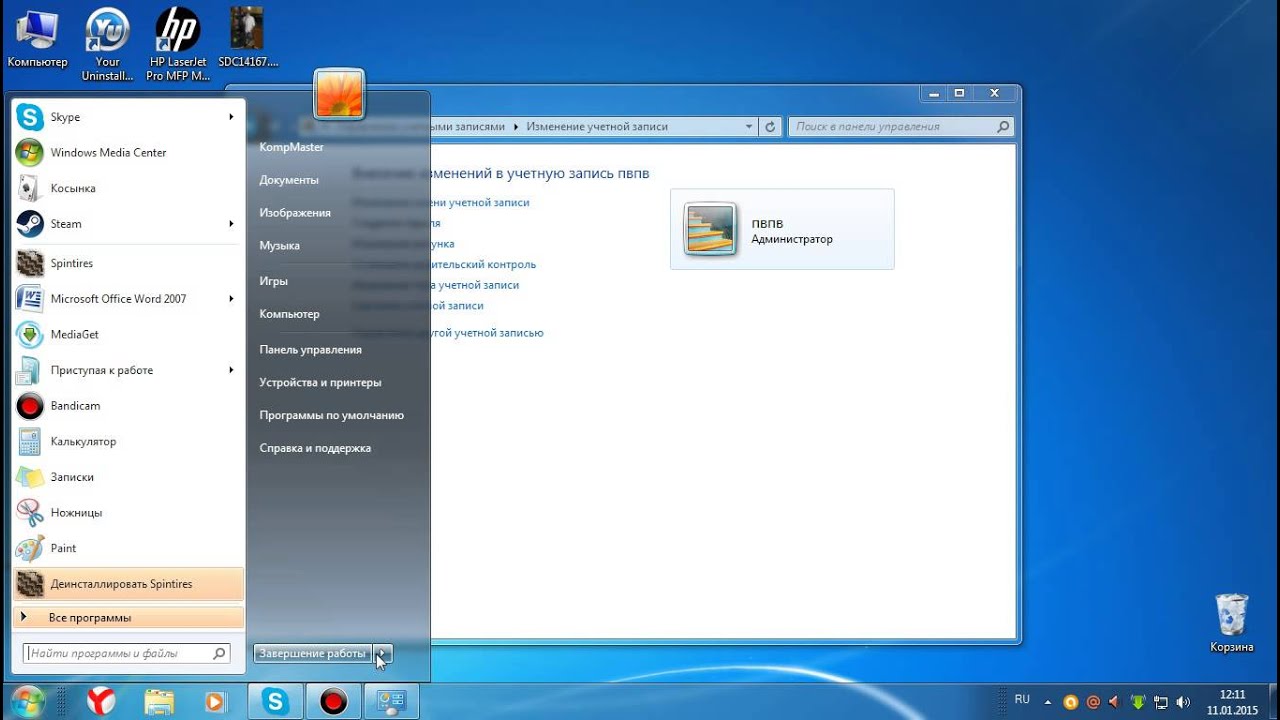
Task: Click the пвпв account picture
Action: (711, 229)
